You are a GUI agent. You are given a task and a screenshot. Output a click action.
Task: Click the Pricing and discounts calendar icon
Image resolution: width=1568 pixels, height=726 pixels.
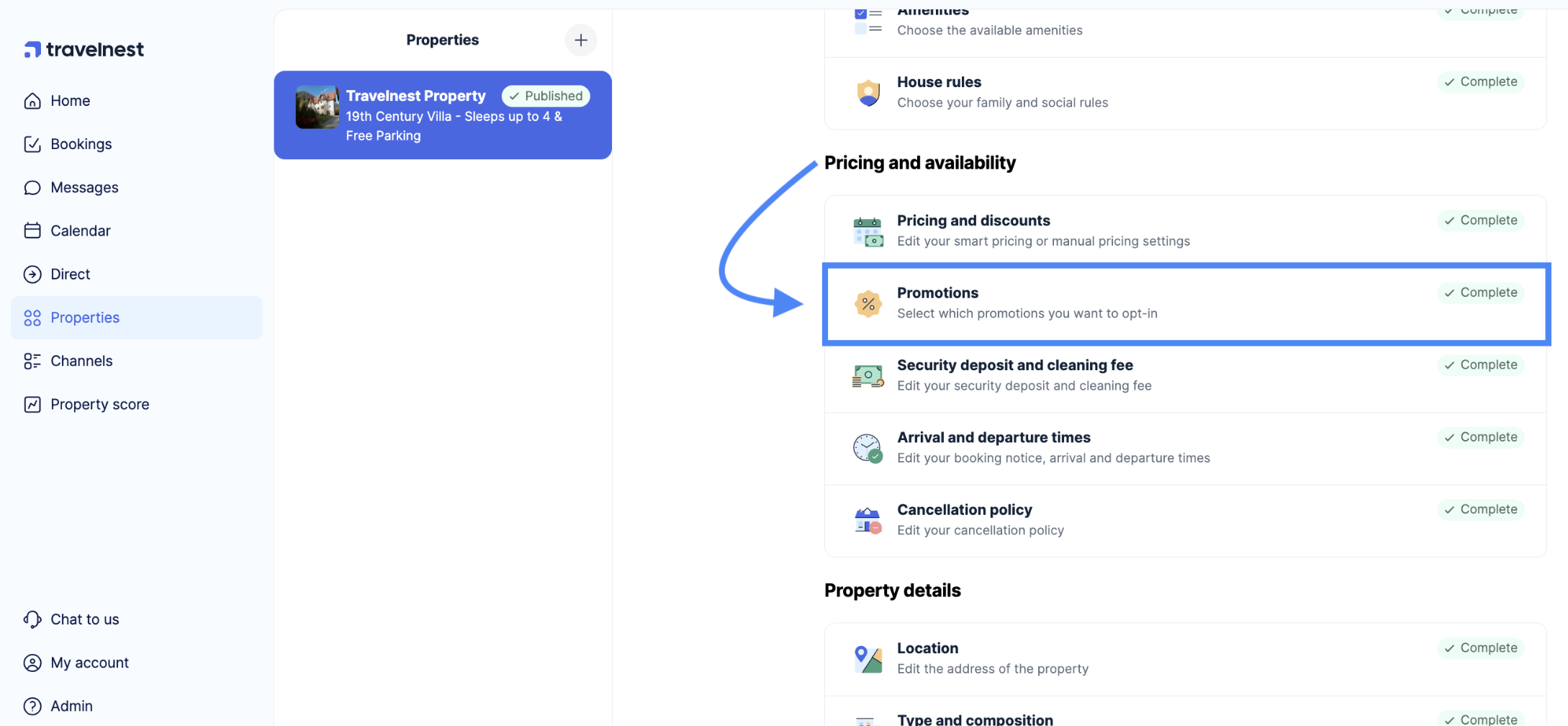(x=868, y=232)
